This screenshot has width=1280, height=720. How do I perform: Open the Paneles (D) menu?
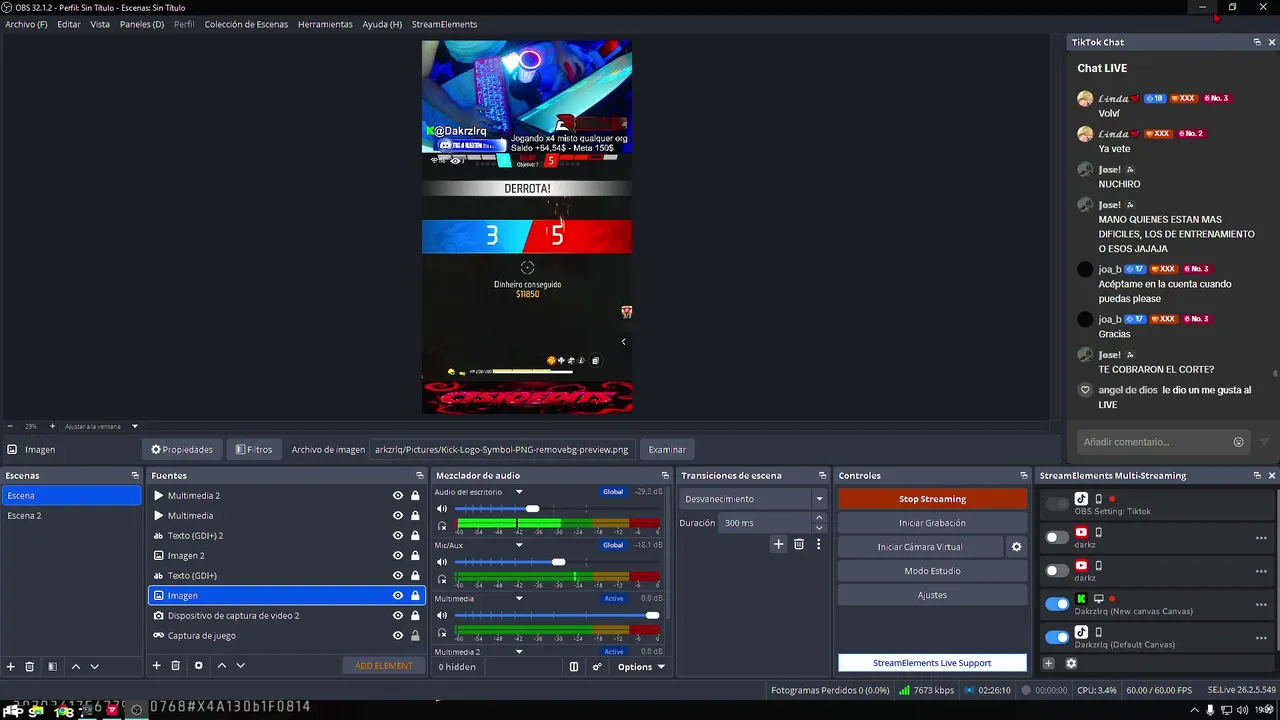click(142, 24)
